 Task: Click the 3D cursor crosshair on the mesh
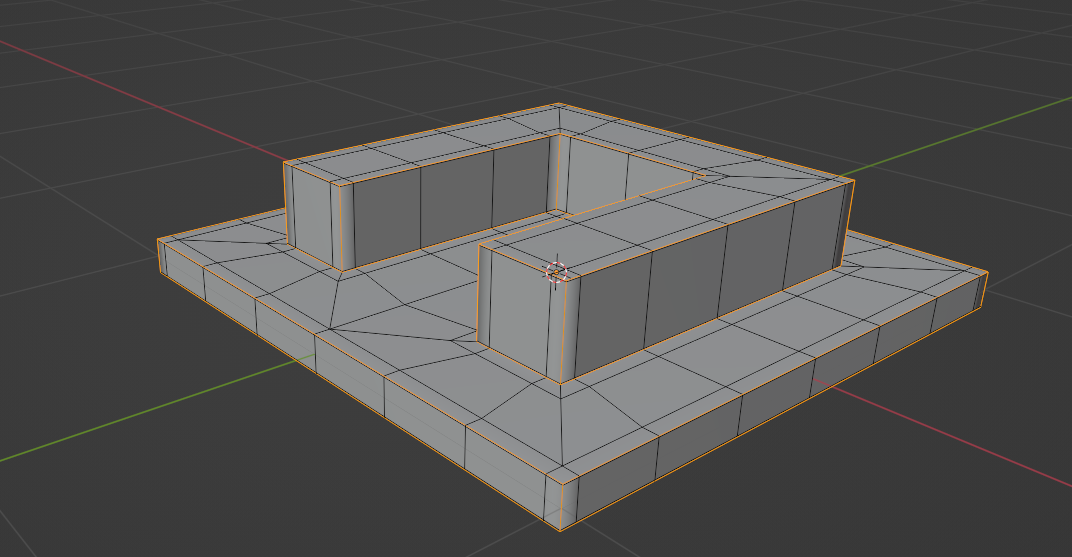(x=557, y=272)
